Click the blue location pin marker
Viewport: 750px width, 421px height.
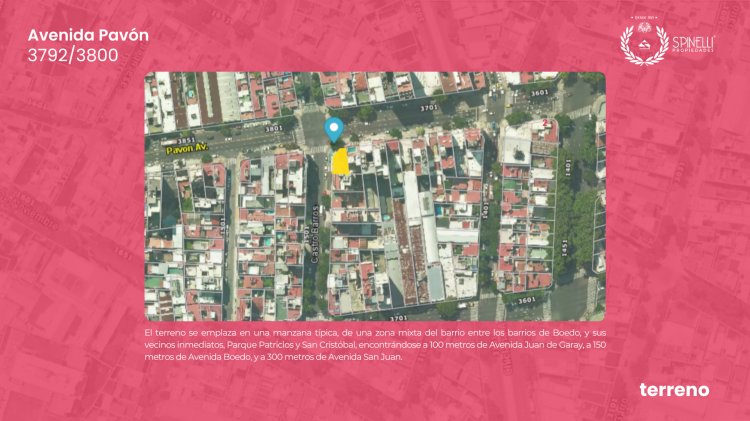point(334,130)
